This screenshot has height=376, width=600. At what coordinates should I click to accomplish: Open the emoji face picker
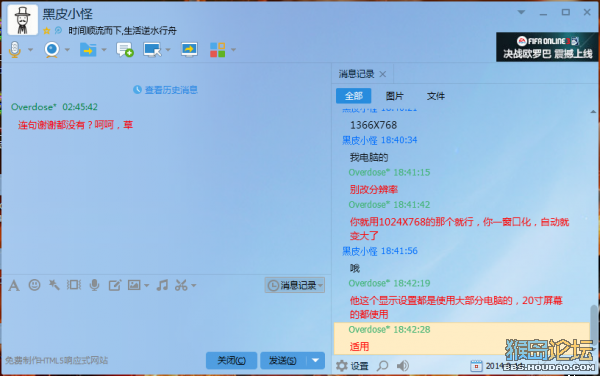pyautogui.click(x=34, y=285)
